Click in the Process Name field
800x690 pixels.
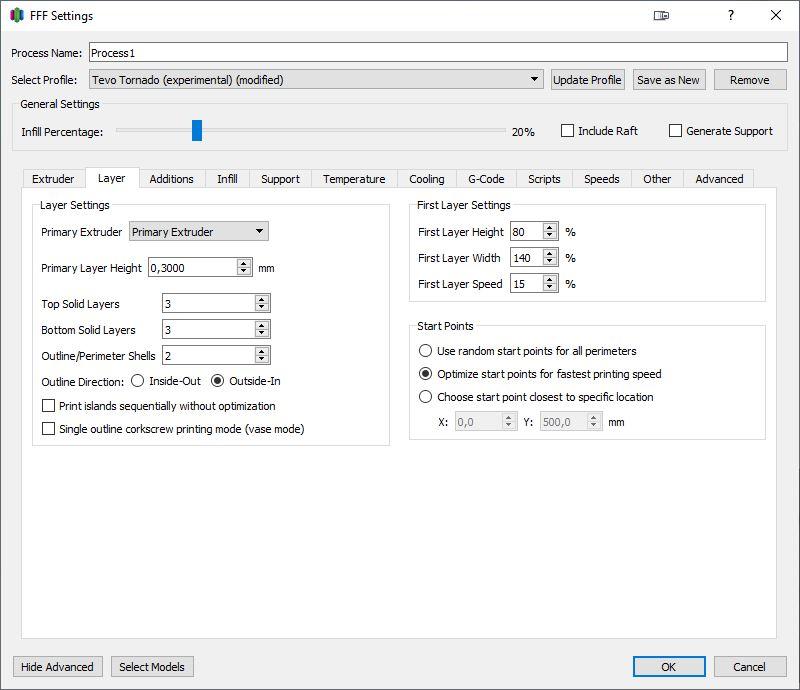(x=438, y=53)
